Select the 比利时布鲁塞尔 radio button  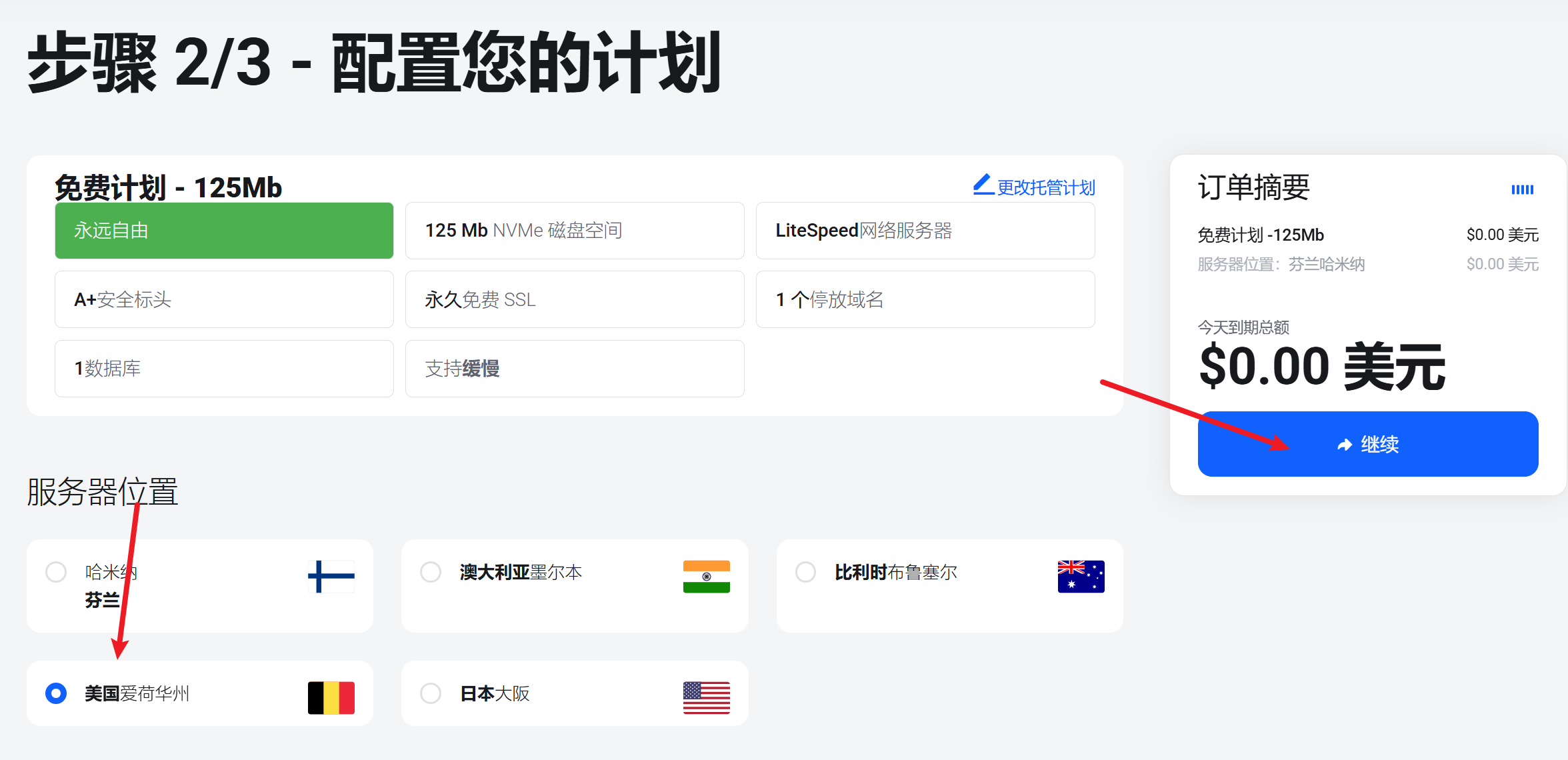(x=805, y=572)
